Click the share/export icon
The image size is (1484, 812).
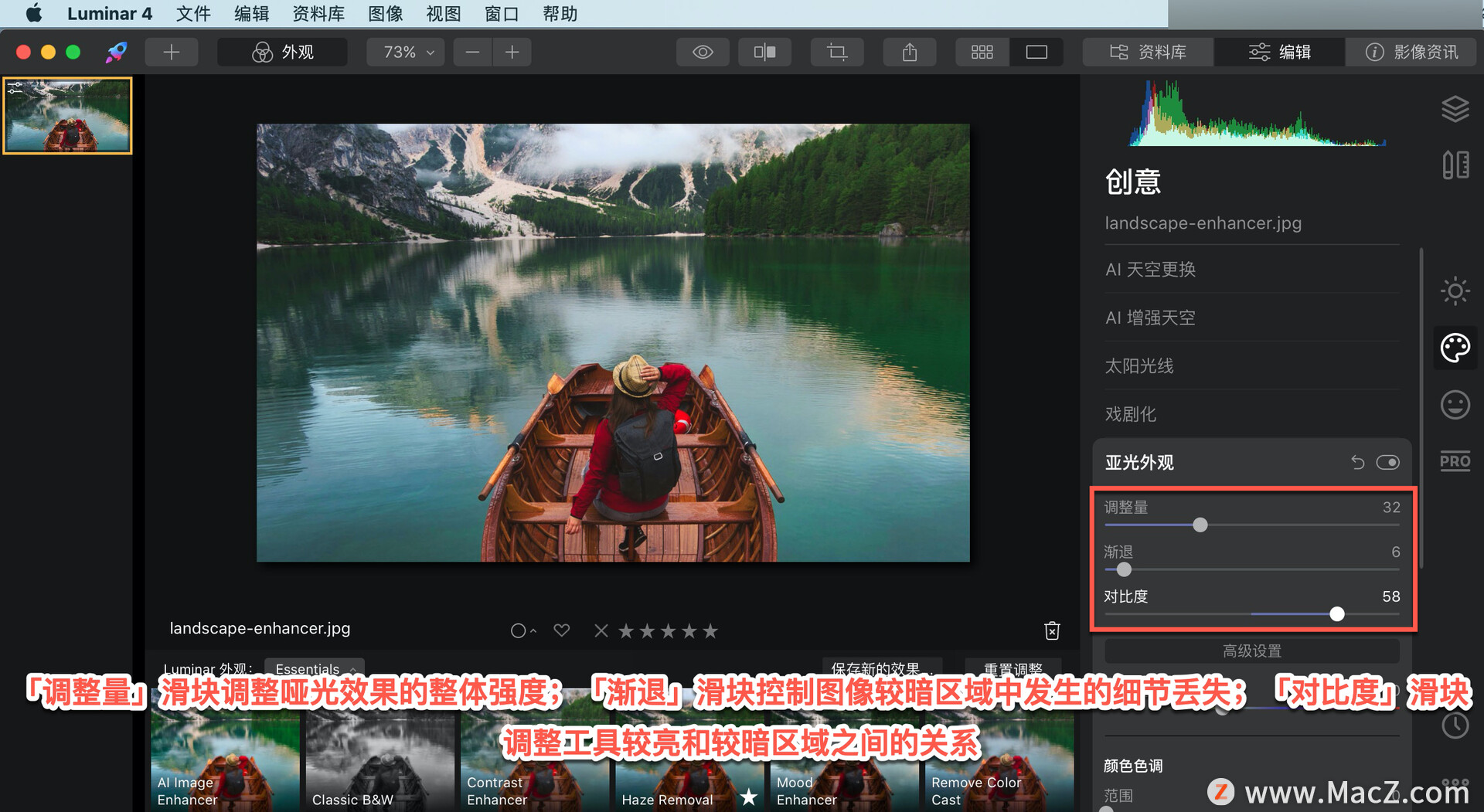pos(909,52)
